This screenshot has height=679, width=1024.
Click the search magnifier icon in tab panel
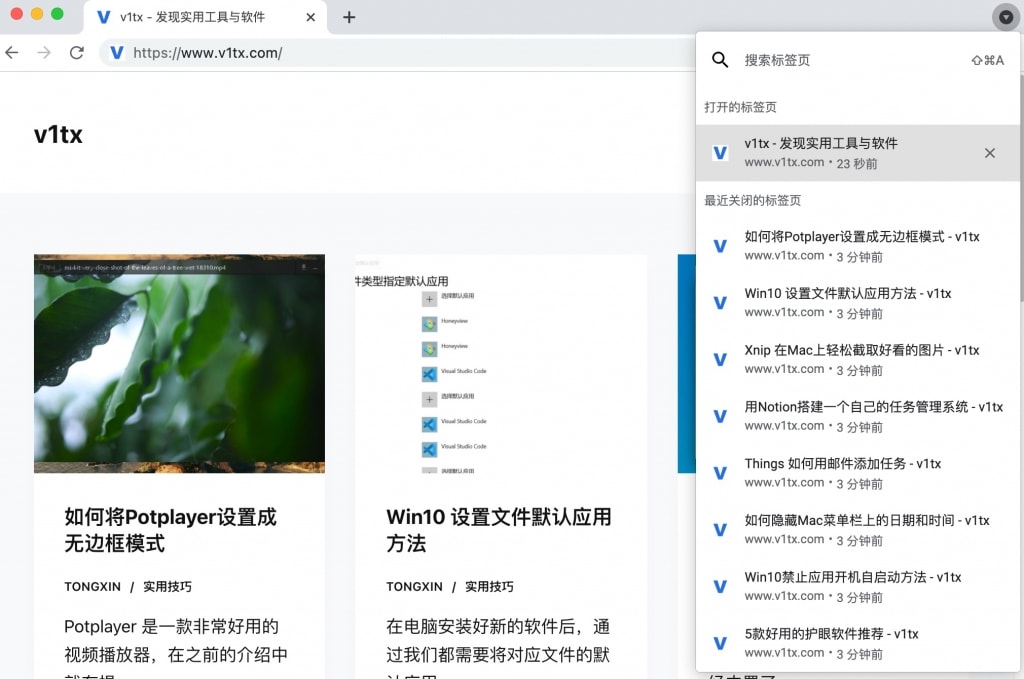point(720,60)
